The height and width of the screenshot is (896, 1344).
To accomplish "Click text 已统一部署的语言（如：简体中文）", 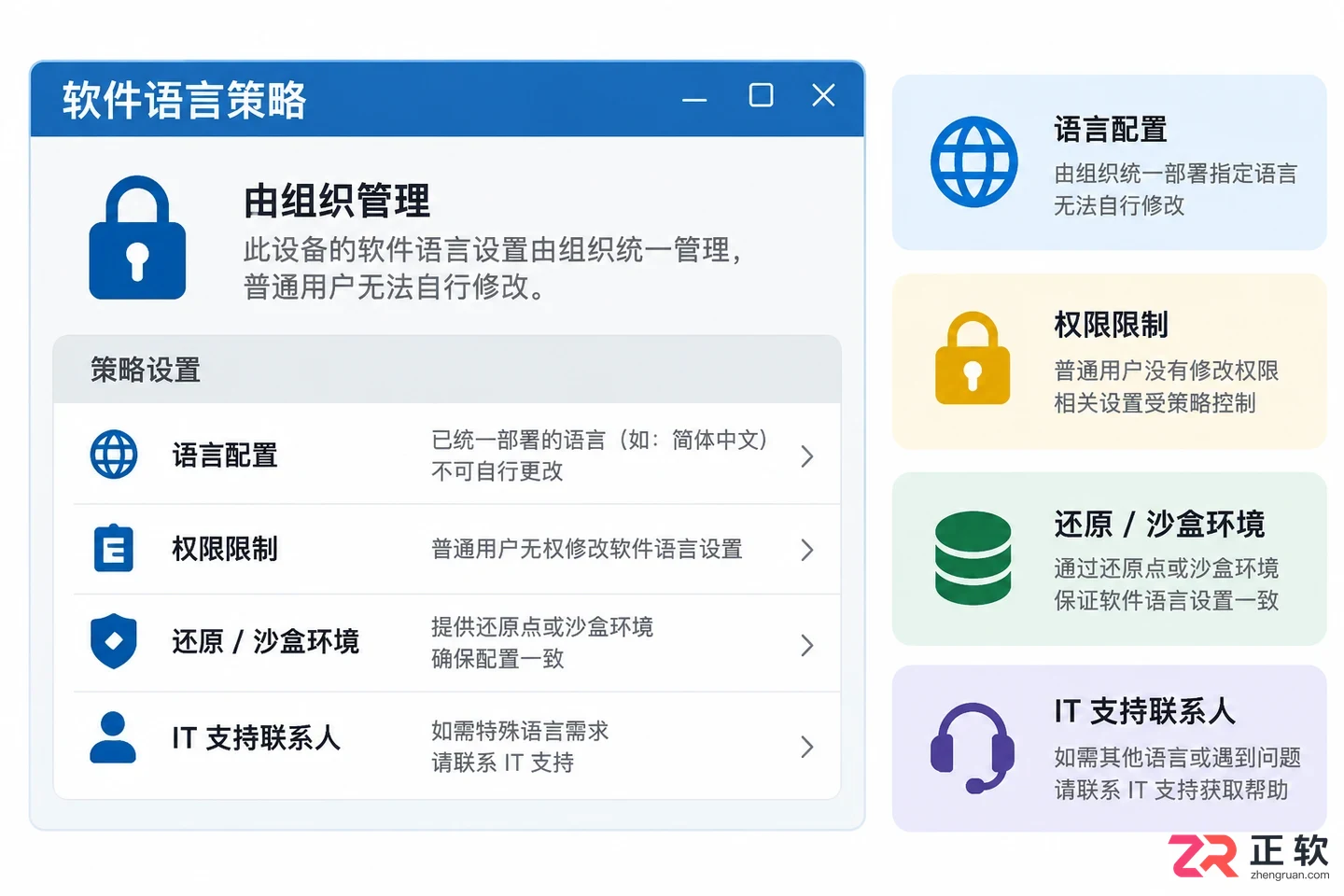I will tap(600, 440).
